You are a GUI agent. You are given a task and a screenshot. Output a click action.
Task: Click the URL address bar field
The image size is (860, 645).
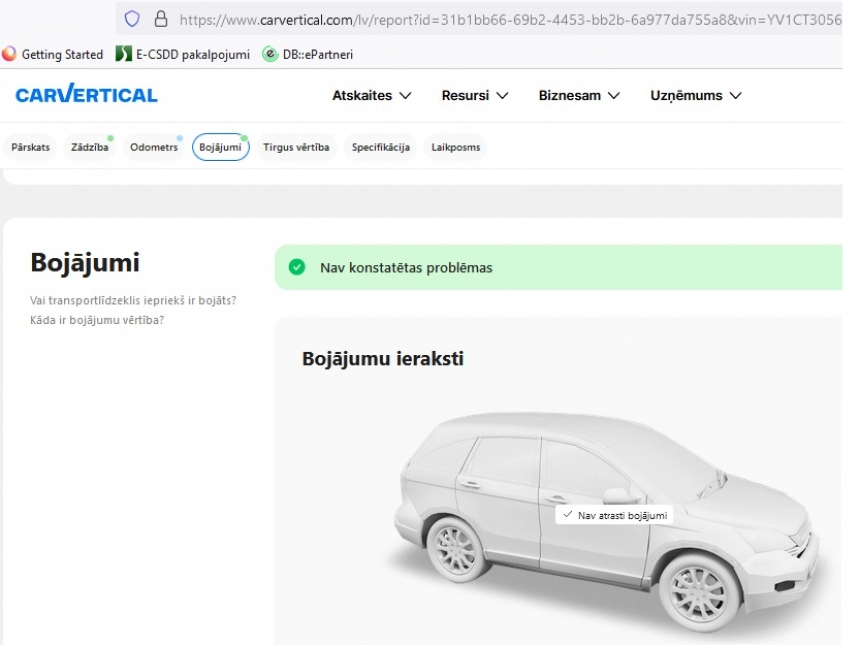pos(510,20)
